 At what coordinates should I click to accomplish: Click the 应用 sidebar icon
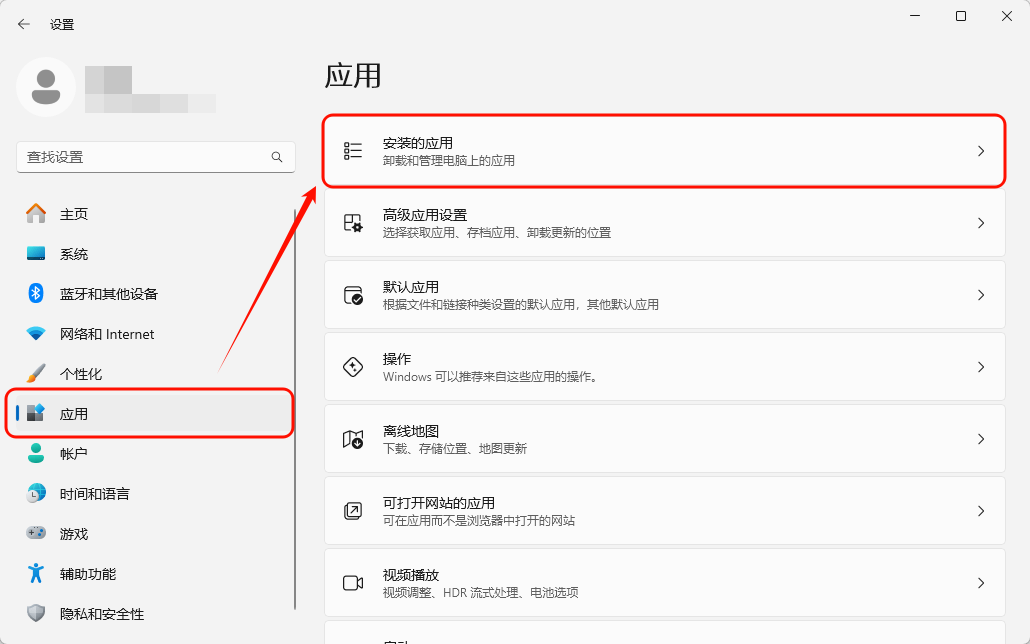click(x=36, y=413)
